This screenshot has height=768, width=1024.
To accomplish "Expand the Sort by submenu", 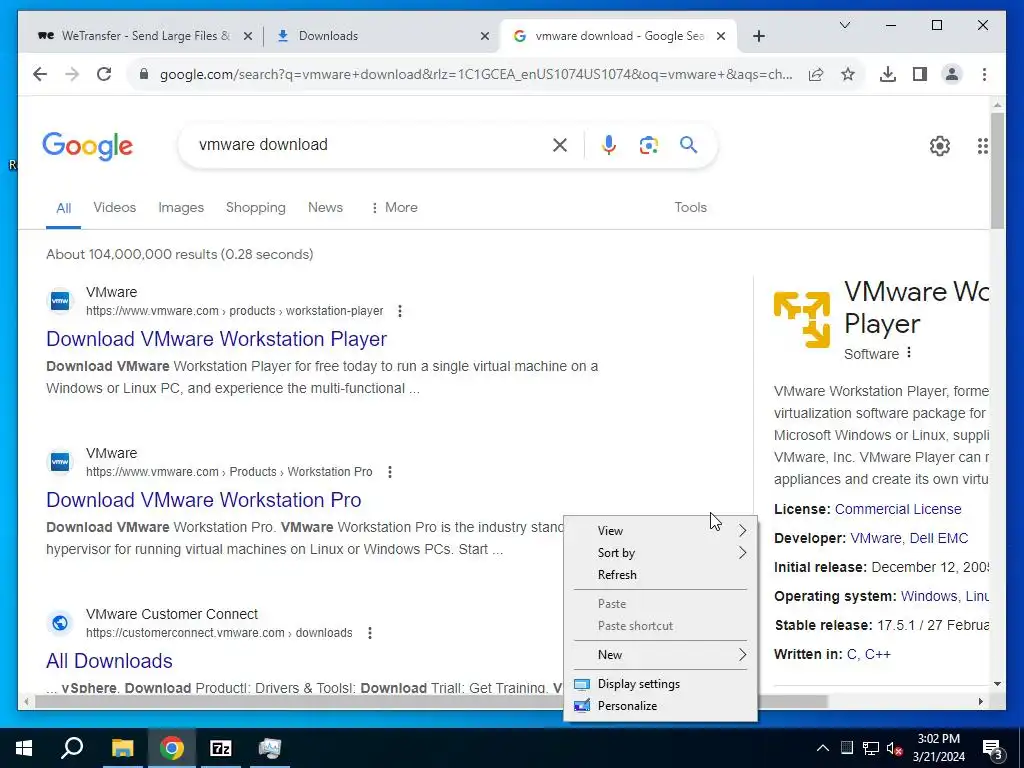I will tap(660, 552).
